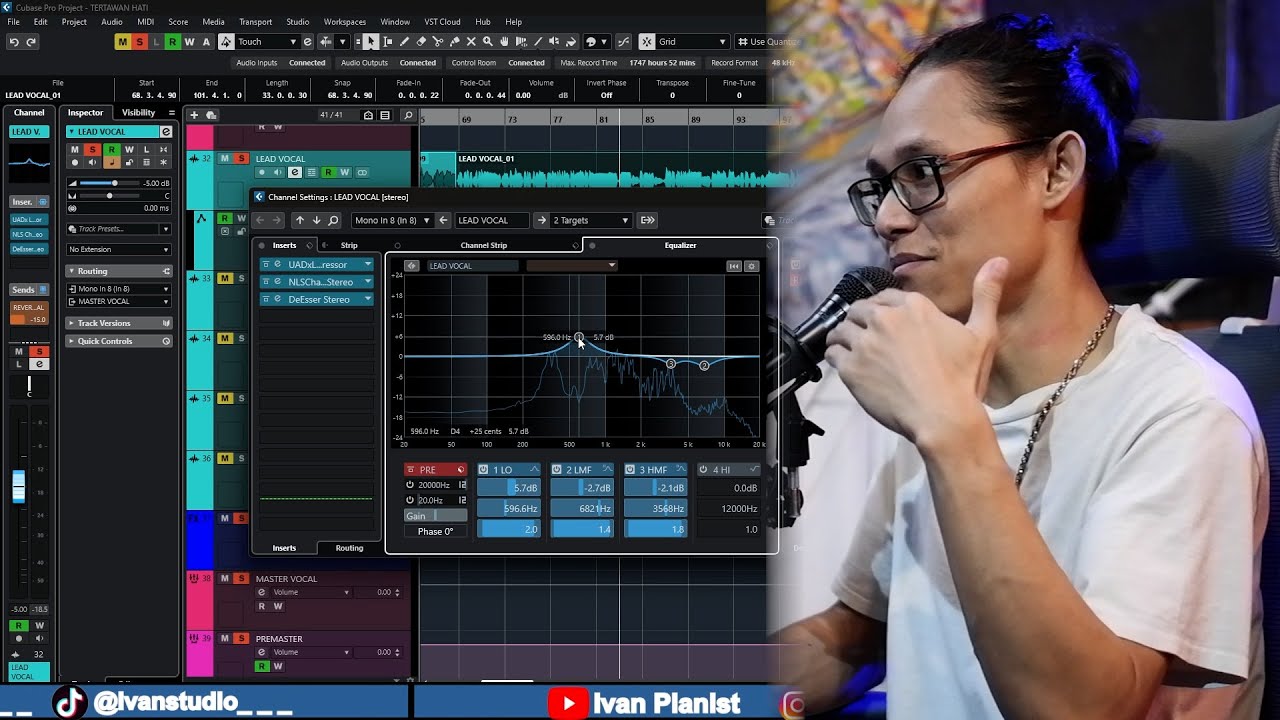Viewport: 1280px width, 720px height.
Task: Toggle EQ band 1 LO on/off
Action: pyautogui.click(x=483, y=469)
